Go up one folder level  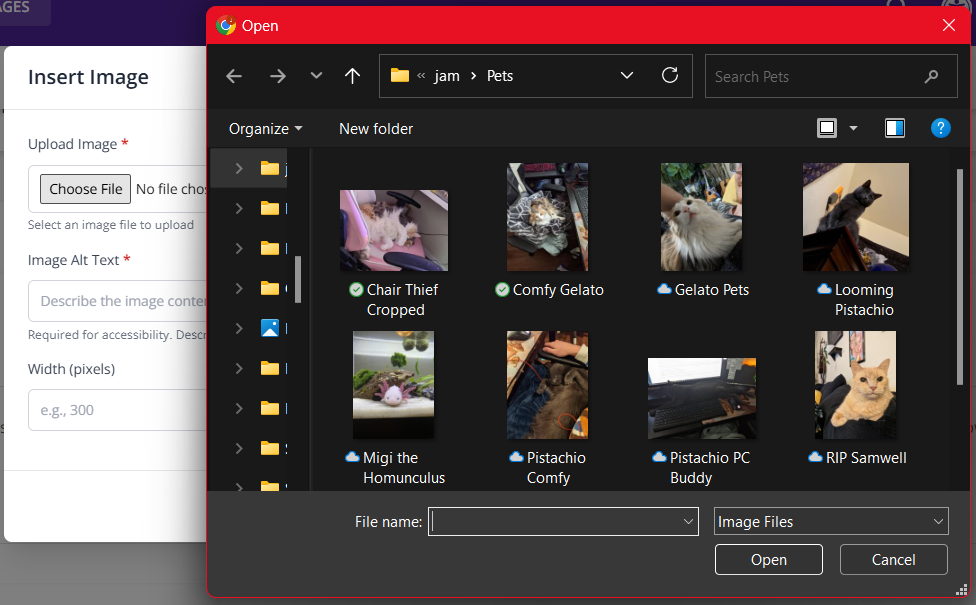pos(352,76)
